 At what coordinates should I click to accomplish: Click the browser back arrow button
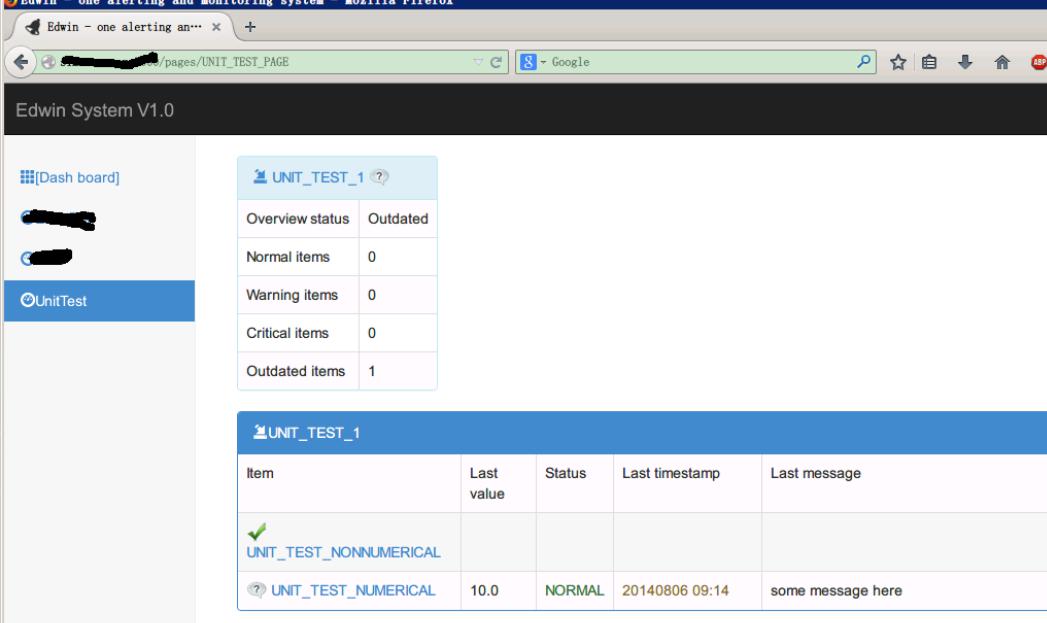(20, 63)
